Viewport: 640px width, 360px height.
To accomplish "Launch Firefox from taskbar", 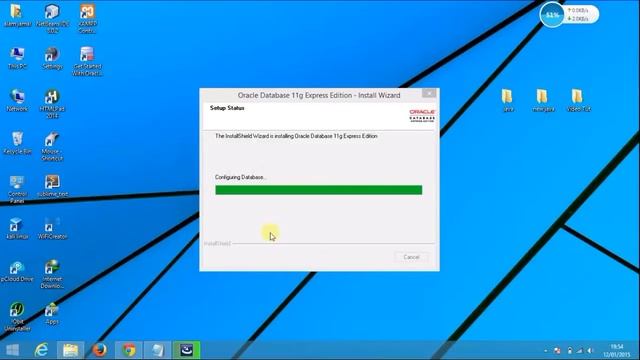I will pyautogui.click(x=99, y=350).
